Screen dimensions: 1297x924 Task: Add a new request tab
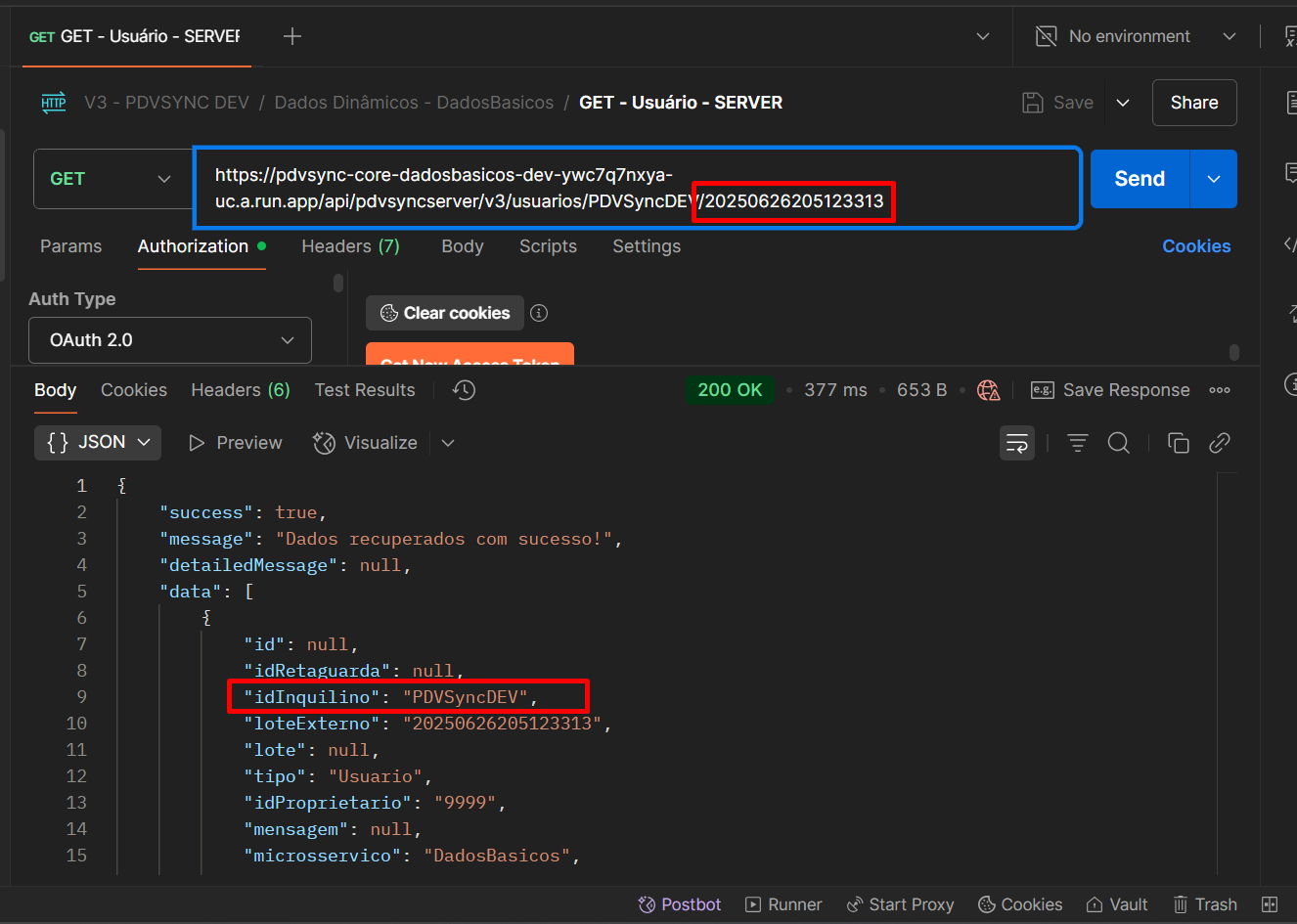tap(291, 36)
